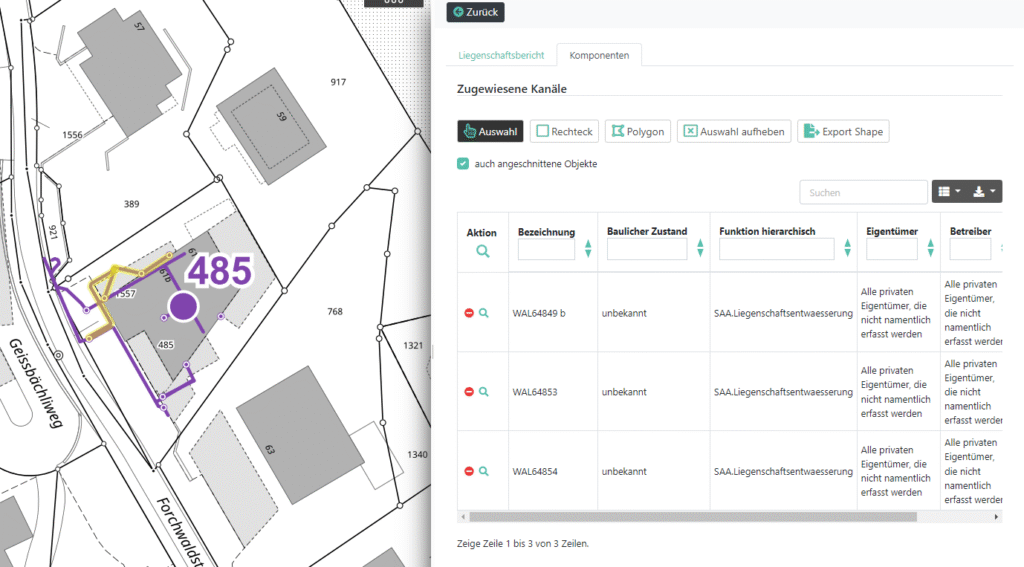
Task: Zoom to WAL64853 using its magnifier icon
Action: pos(484,392)
